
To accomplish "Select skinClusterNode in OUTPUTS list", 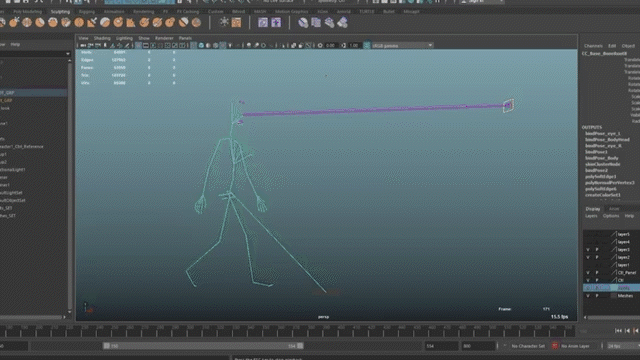I will pos(602,164).
